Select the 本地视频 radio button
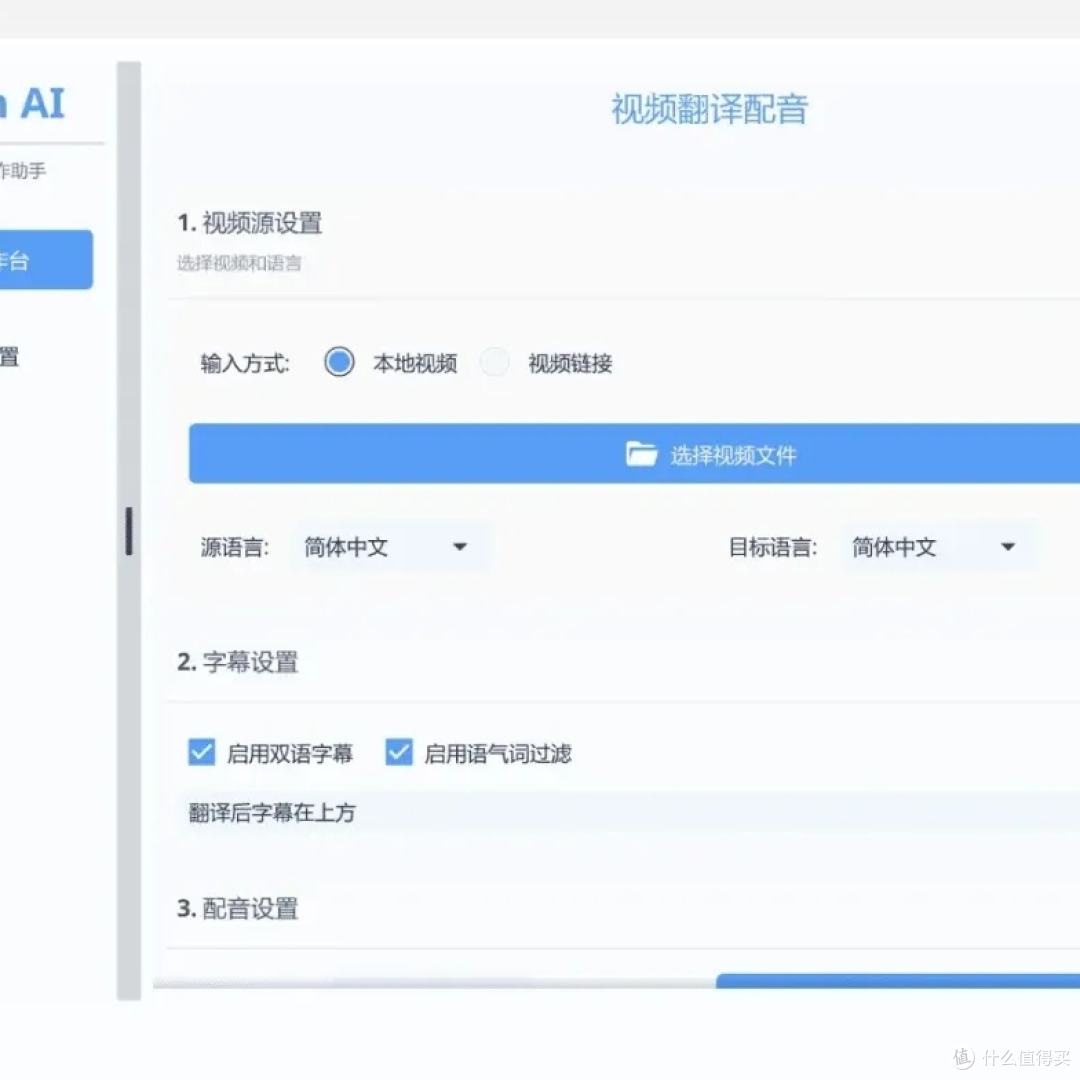The image size is (1080, 1080). pyautogui.click(x=339, y=362)
